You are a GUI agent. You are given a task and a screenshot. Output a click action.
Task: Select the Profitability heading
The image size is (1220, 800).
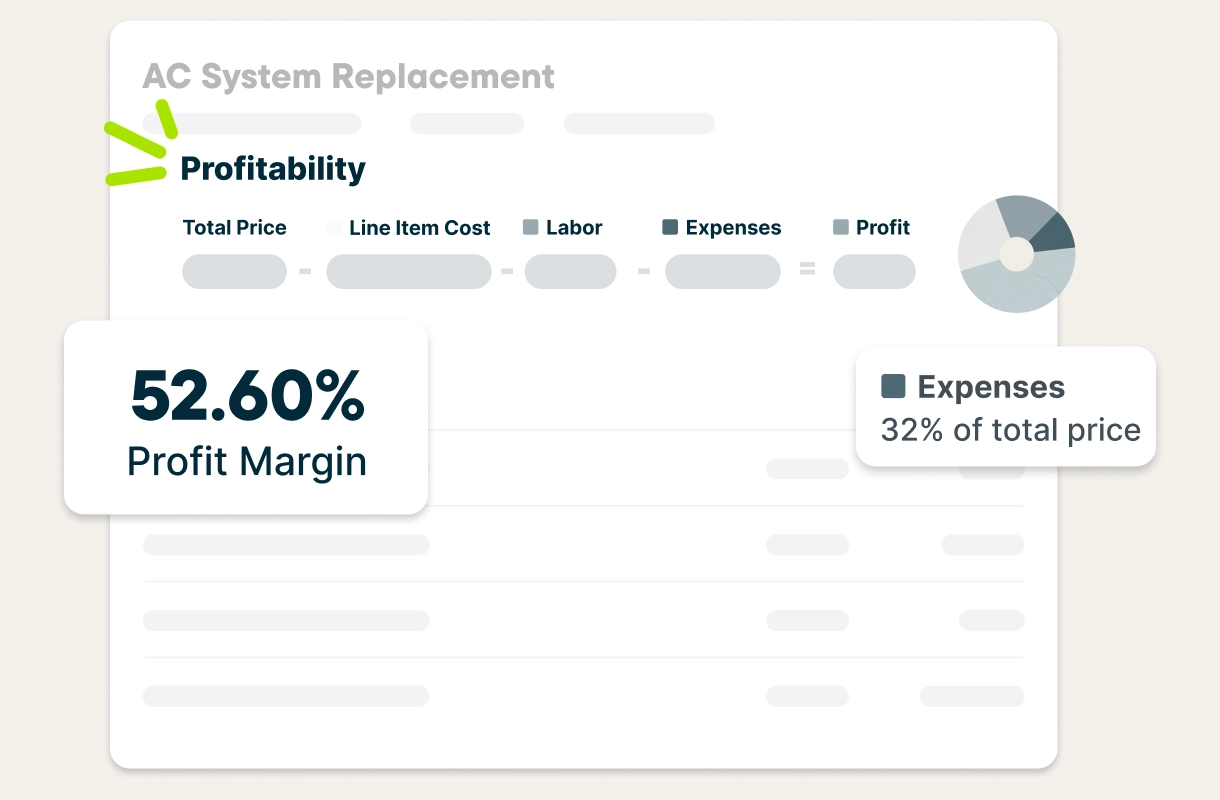273,169
